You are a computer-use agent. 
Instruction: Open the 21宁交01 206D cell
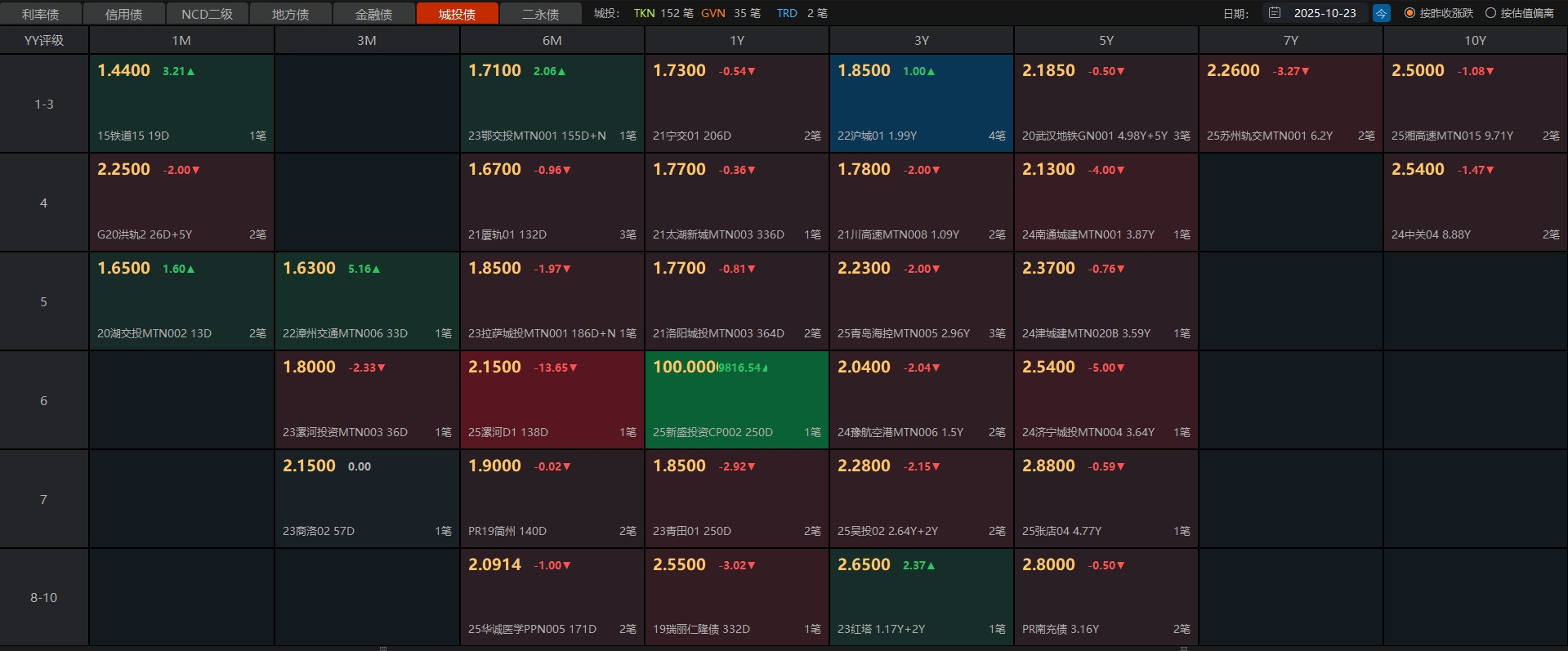[737, 104]
